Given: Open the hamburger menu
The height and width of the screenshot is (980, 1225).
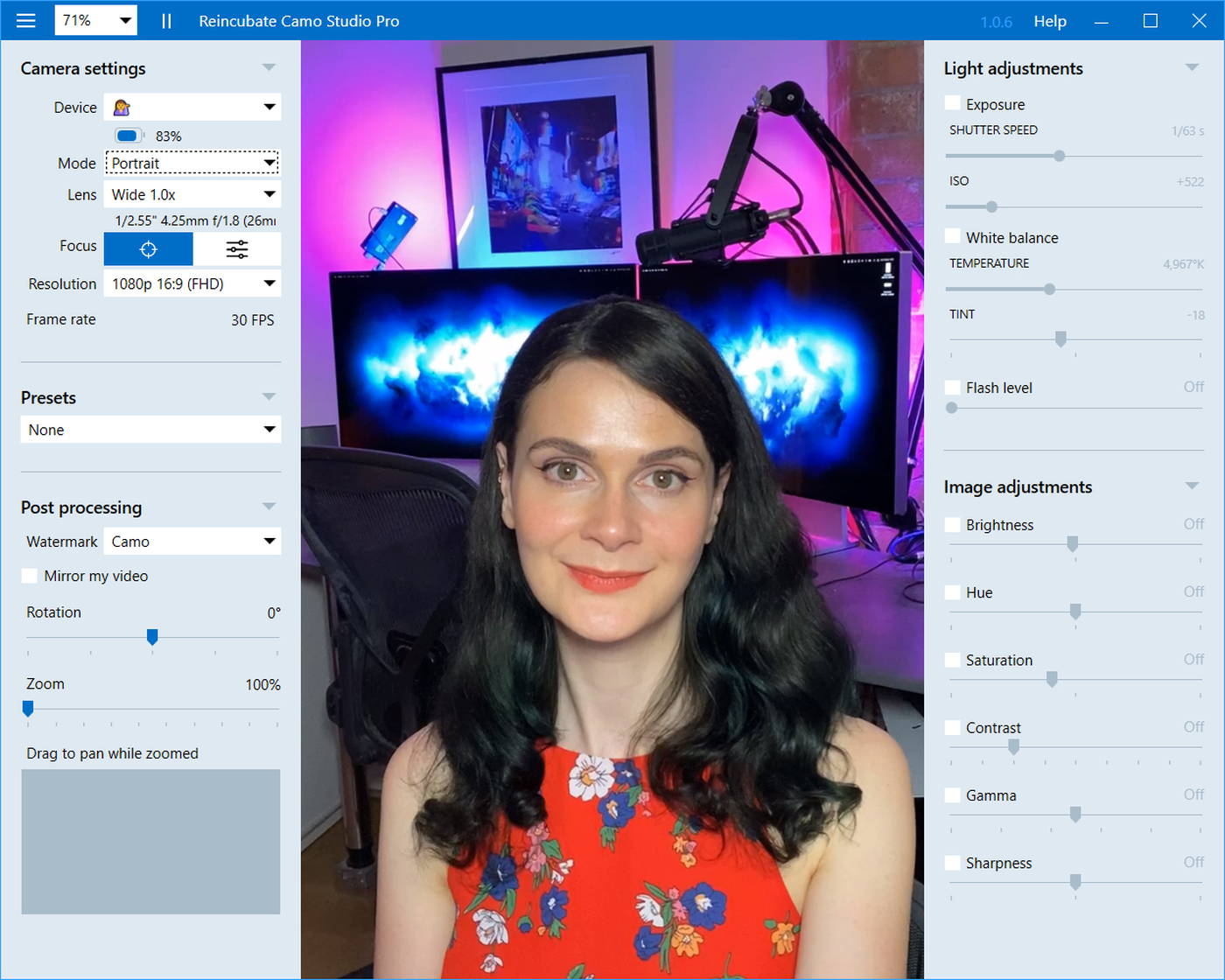Looking at the screenshot, I should tap(26, 21).
